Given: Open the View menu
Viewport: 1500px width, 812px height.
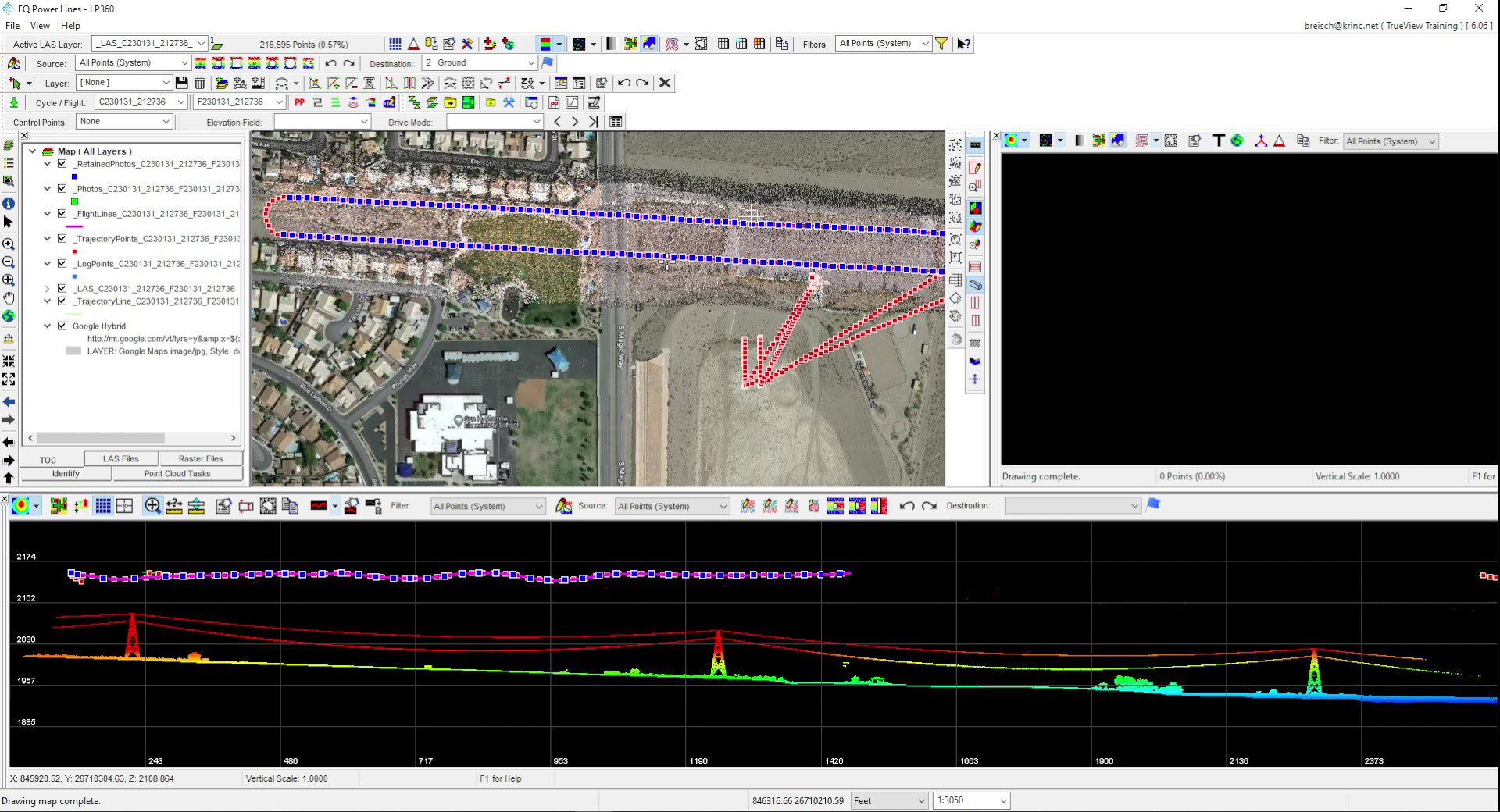Looking at the screenshot, I should click(40, 25).
